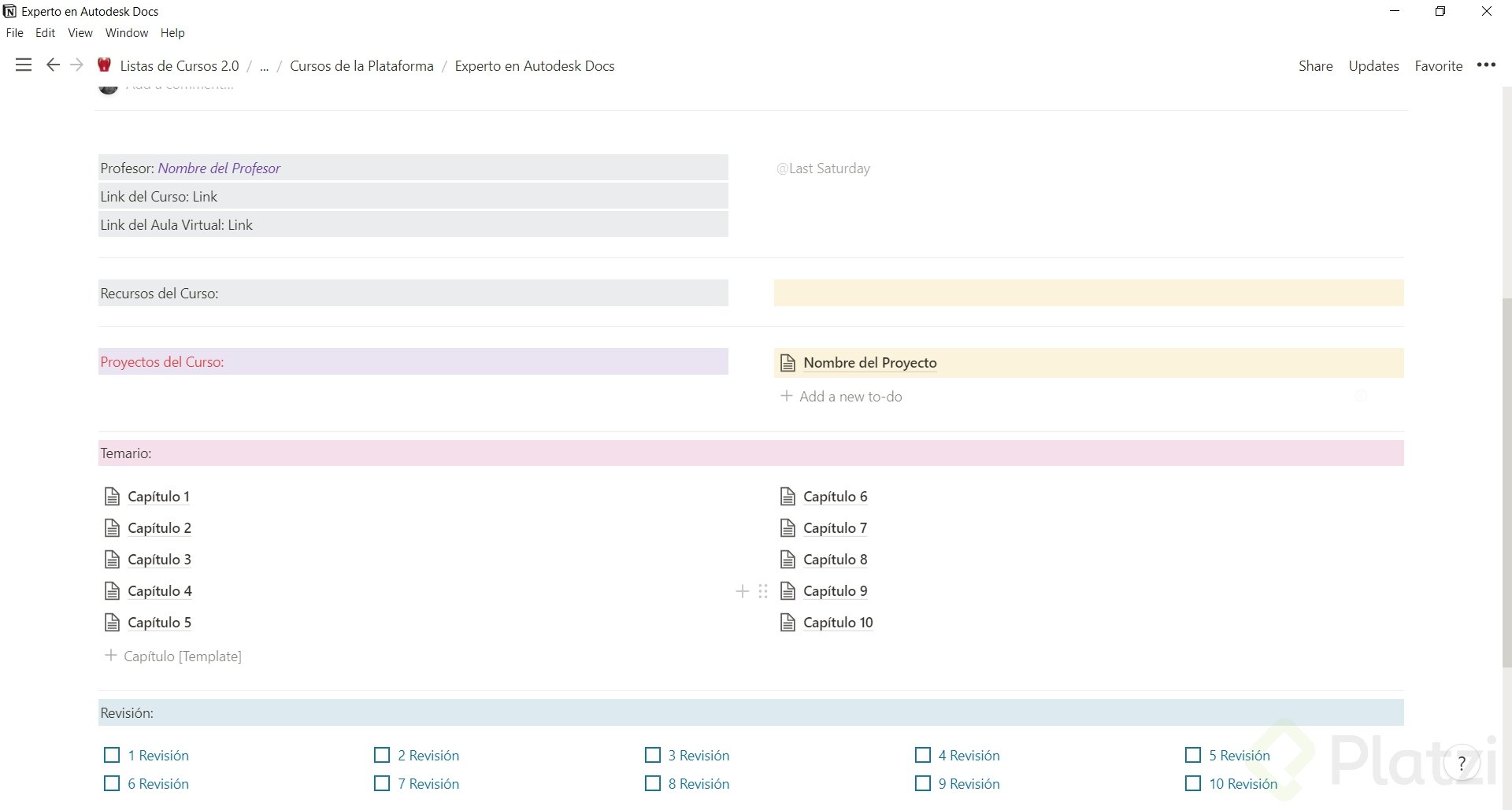Click the Recursos del Curso heading
Image resolution: width=1512 pixels, height=810 pixels.
[x=413, y=293]
